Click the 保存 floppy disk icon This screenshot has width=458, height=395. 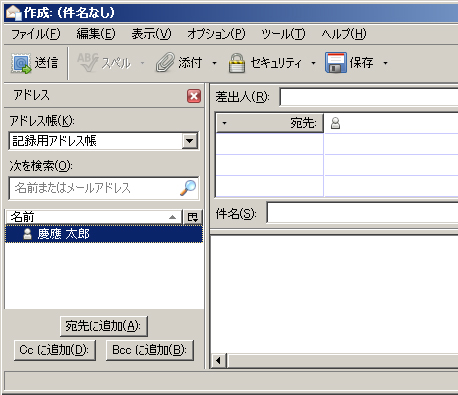tap(336, 63)
